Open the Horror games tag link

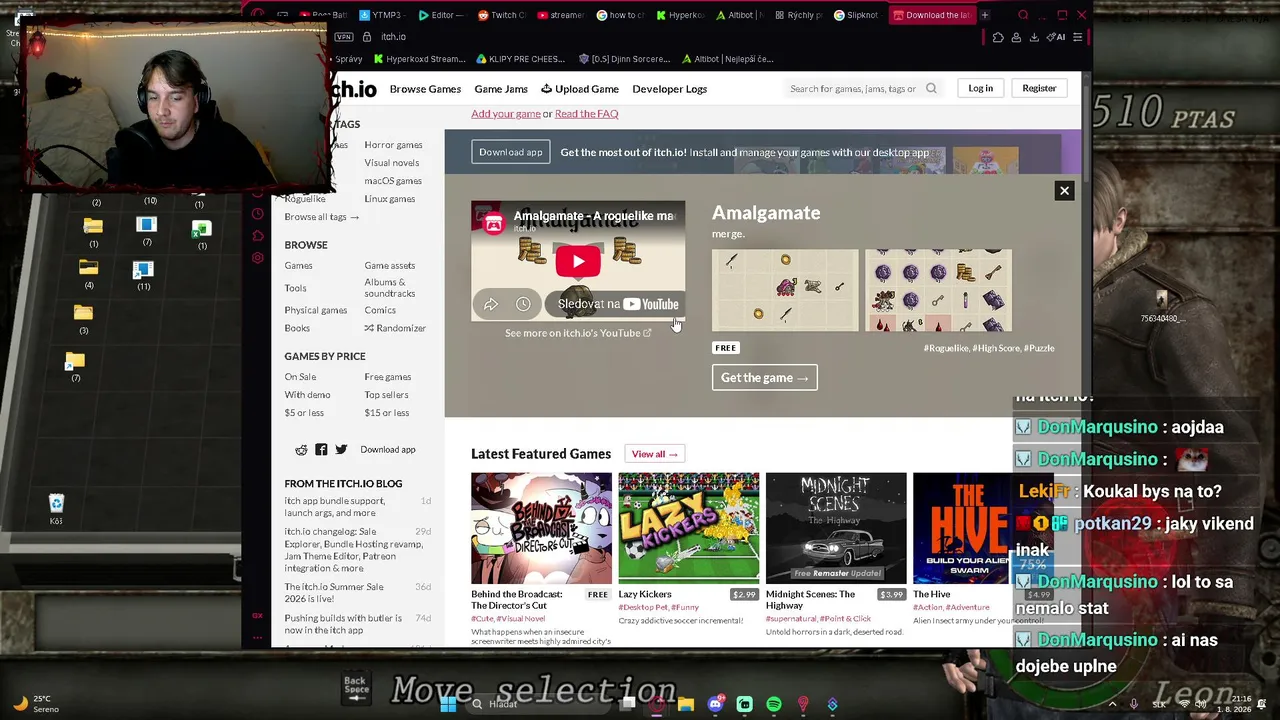click(393, 145)
